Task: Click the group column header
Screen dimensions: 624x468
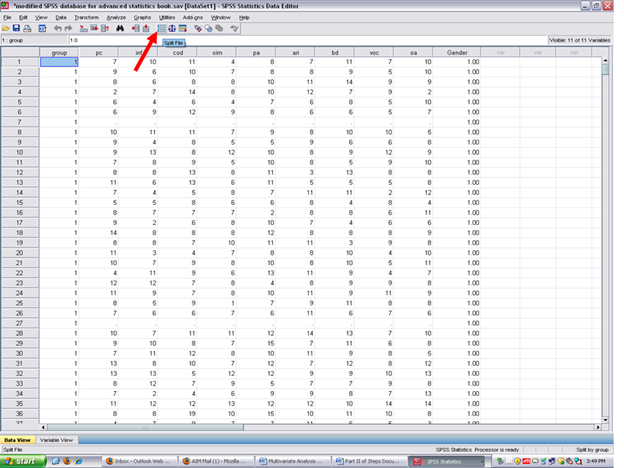Action: pyautogui.click(x=59, y=51)
